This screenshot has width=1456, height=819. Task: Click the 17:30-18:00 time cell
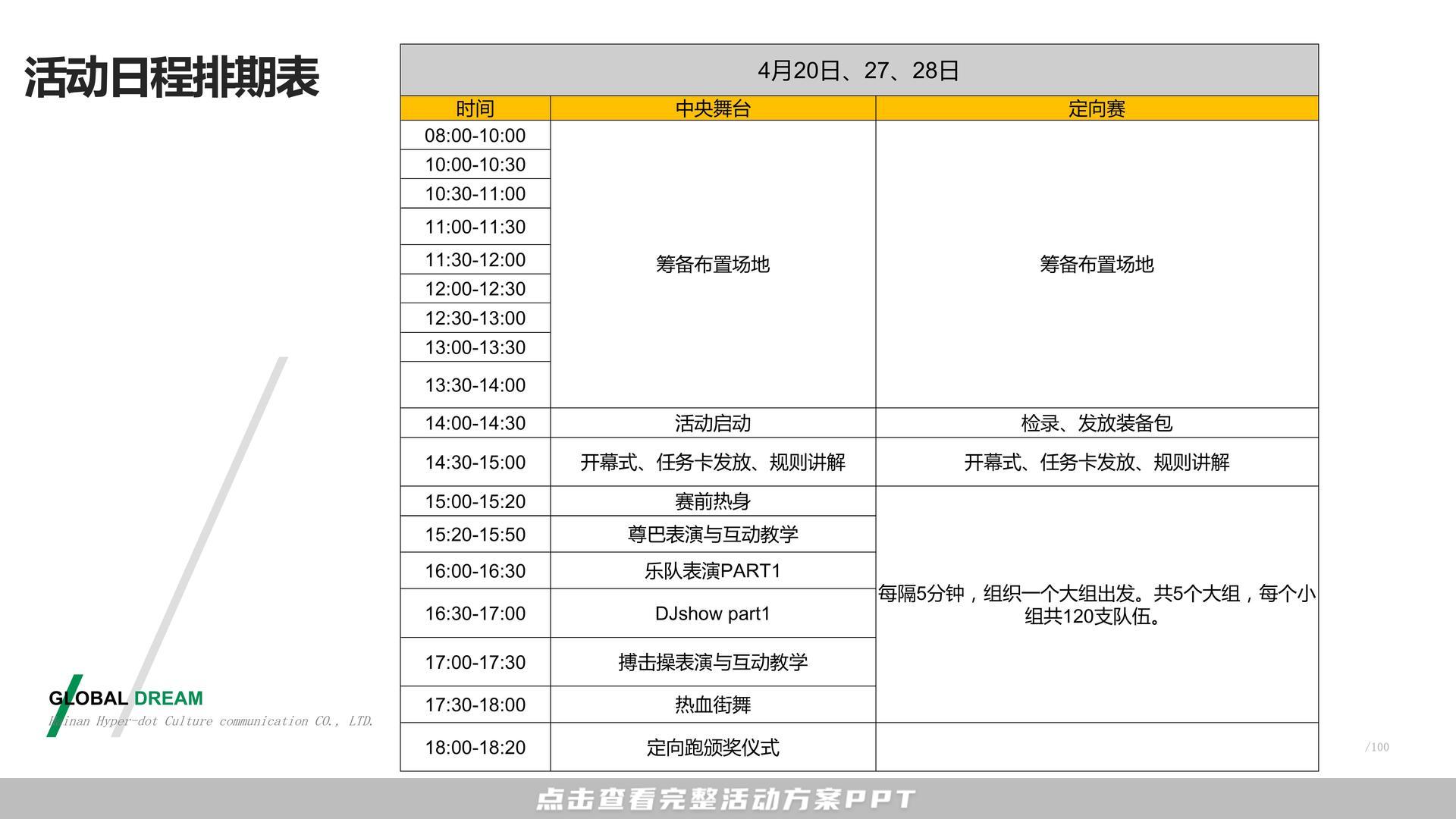(x=475, y=704)
